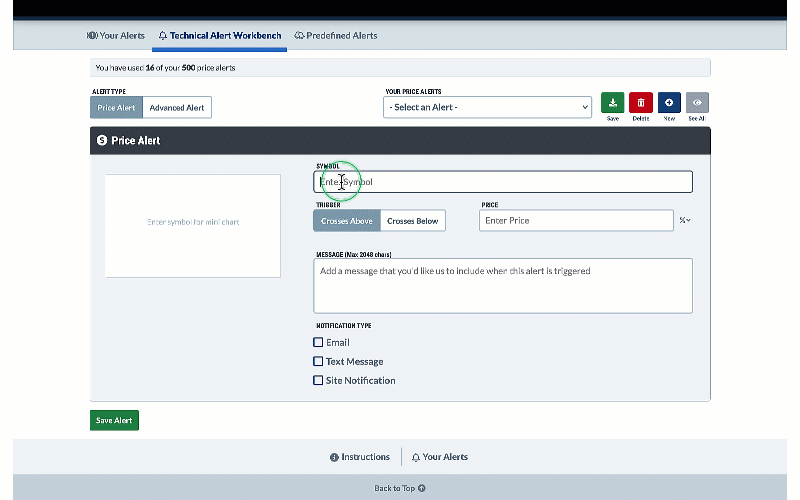Click the green Save alert icon
The width and height of the screenshot is (800, 500).
coord(613,103)
